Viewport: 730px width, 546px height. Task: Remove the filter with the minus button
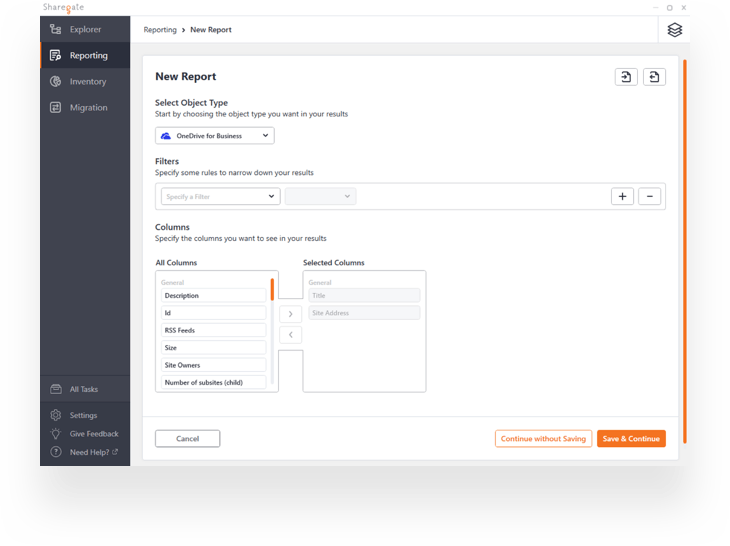(649, 196)
